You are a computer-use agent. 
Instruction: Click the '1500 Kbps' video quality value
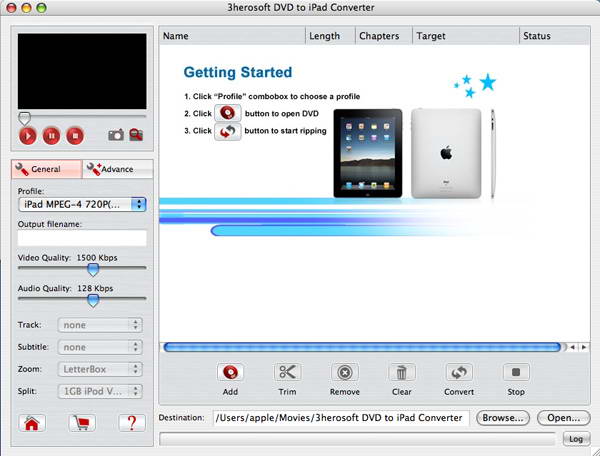coord(97,258)
